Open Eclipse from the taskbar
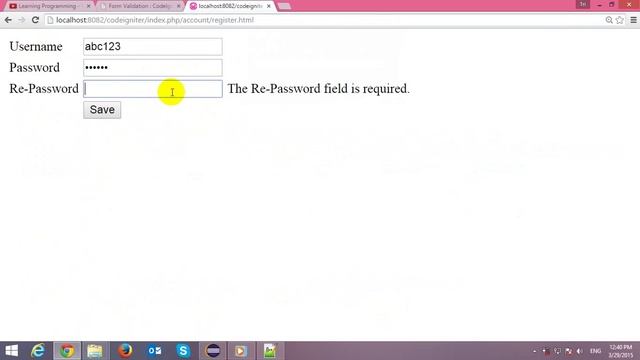Viewport: 640px width, 360px height. click(213, 351)
